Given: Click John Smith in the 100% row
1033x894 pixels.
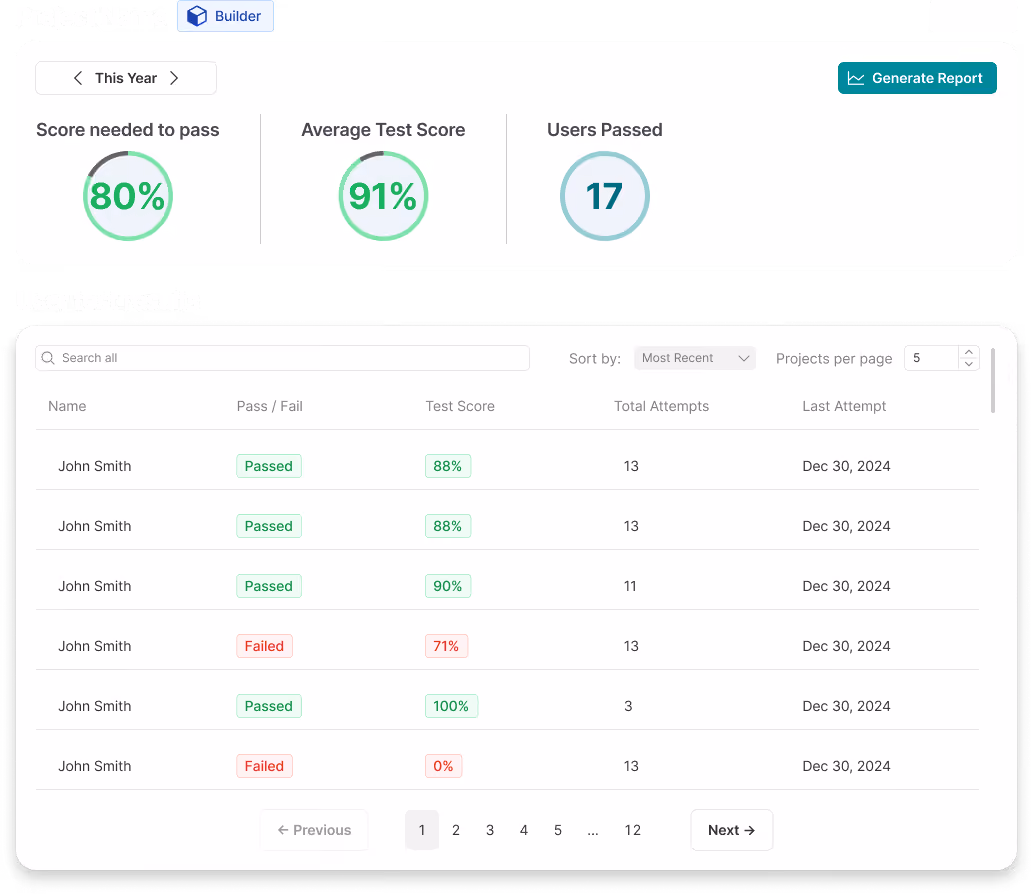Looking at the screenshot, I should [95, 706].
